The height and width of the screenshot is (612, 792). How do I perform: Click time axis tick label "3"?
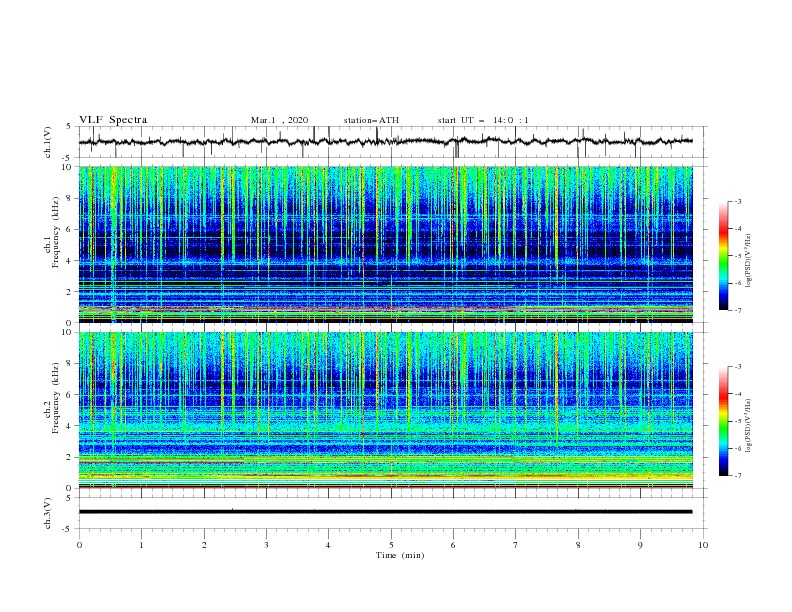[266, 545]
